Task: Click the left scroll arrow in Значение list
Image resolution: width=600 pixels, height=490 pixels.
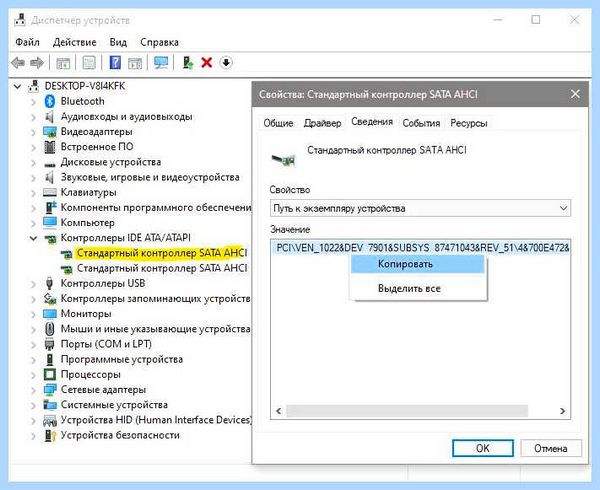Action: (279, 411)
